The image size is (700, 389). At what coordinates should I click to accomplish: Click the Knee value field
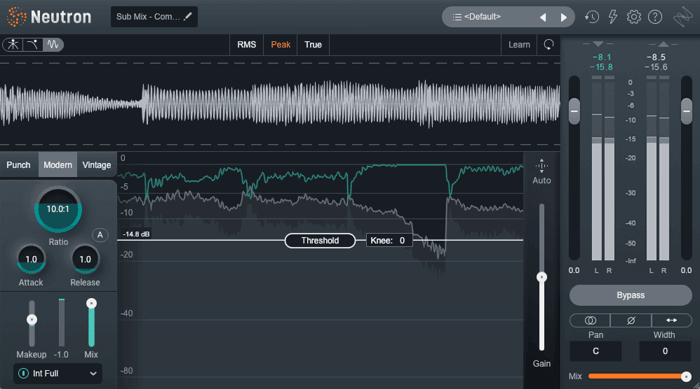(x=388, y=240)
